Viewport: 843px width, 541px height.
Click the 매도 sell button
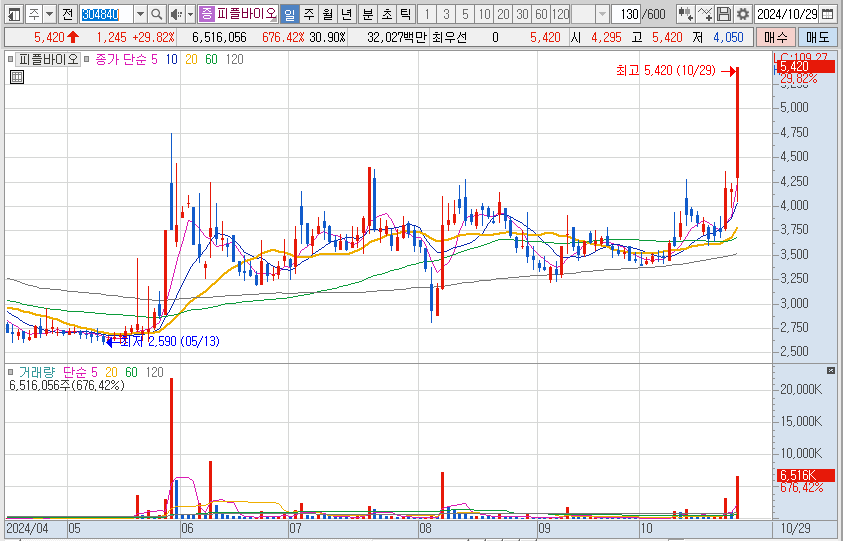[x=817, y=38]
